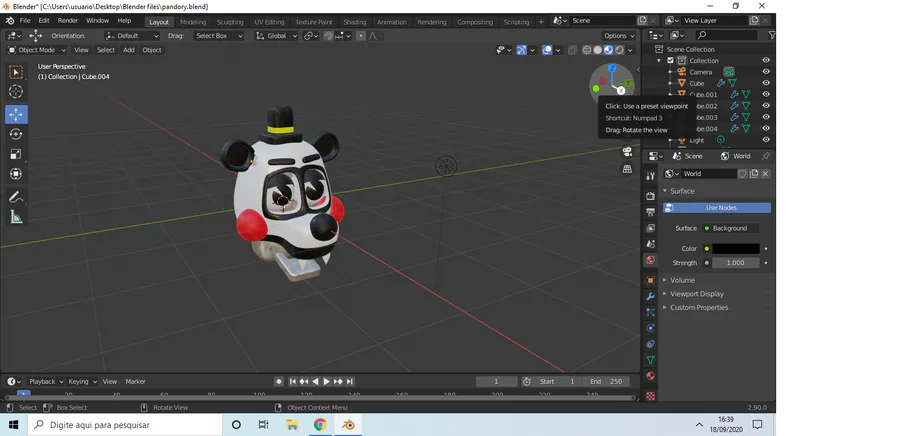Open the Add menu in viewport header

coord(129,50)
